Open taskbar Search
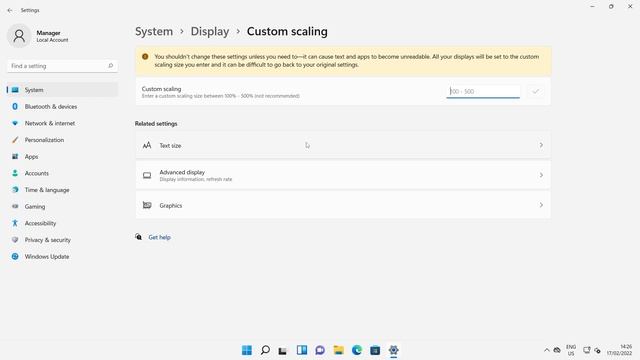This screenshot has height=360, width=640. [x=265, y=350]
